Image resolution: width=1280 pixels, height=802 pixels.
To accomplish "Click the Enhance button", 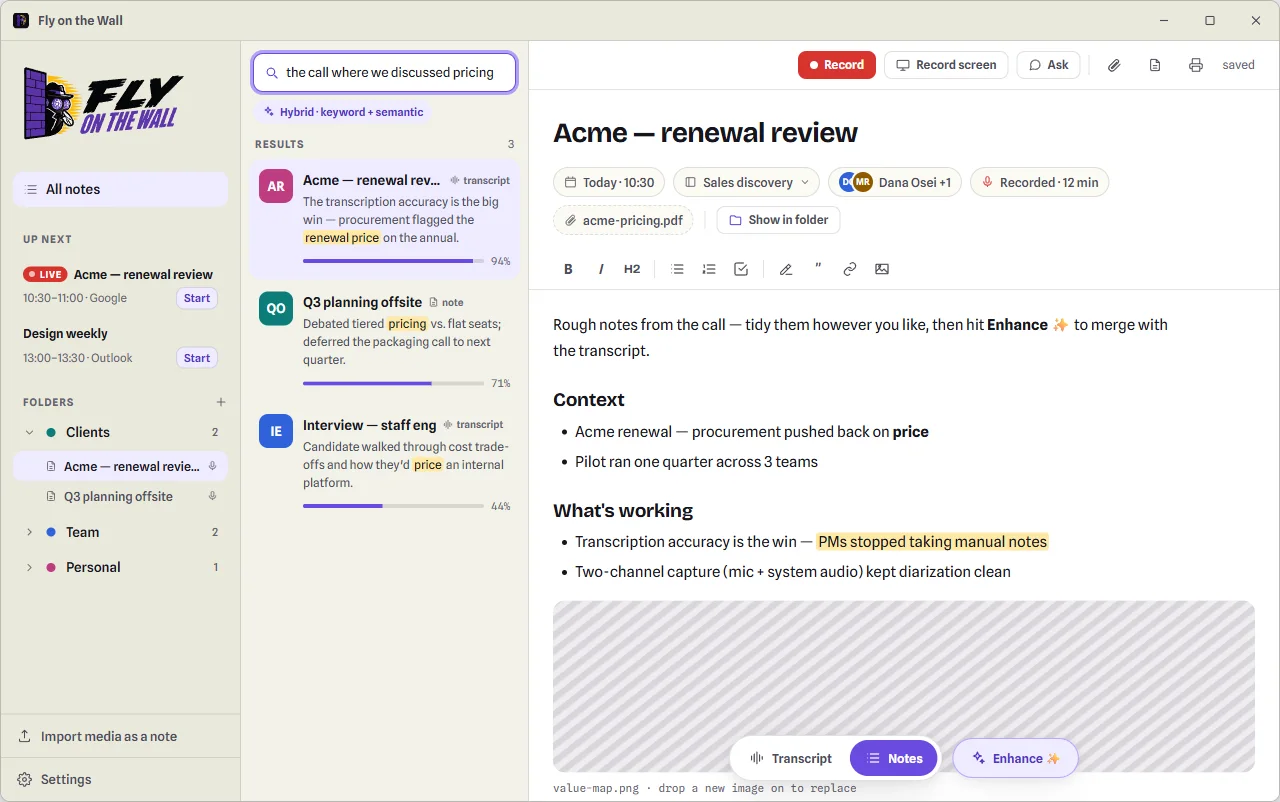I will (1015, 758).
